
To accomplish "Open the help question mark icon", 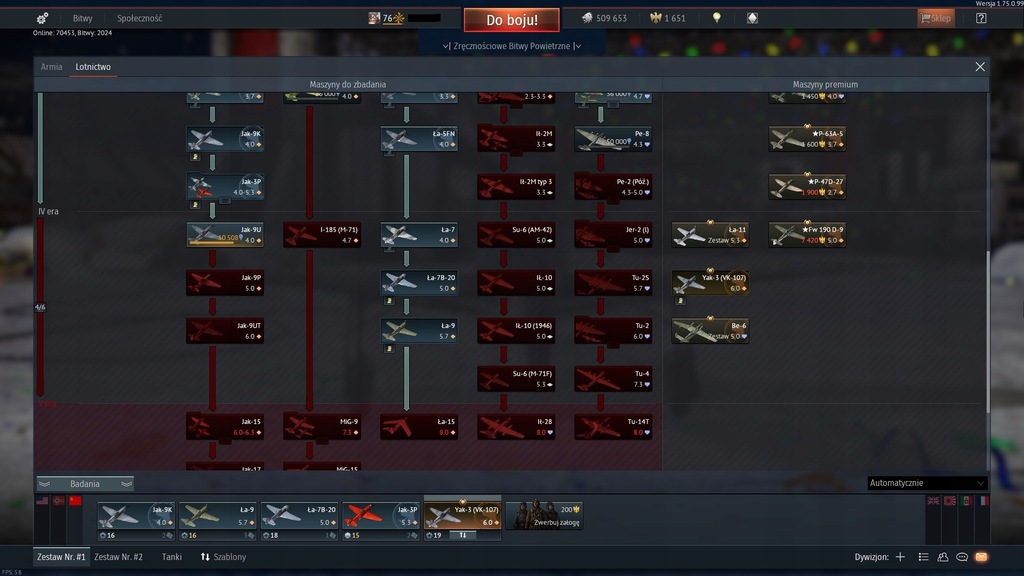I will 981,18.
